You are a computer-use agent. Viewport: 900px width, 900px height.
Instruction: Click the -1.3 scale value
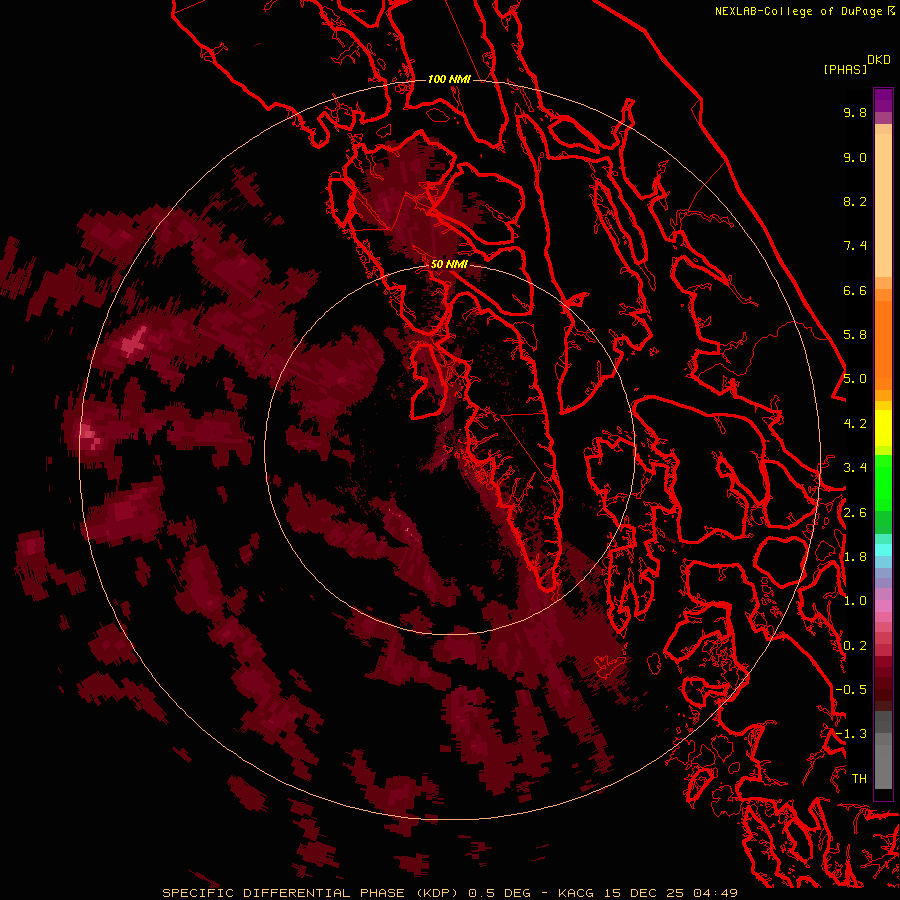click(x=851, y=734)
